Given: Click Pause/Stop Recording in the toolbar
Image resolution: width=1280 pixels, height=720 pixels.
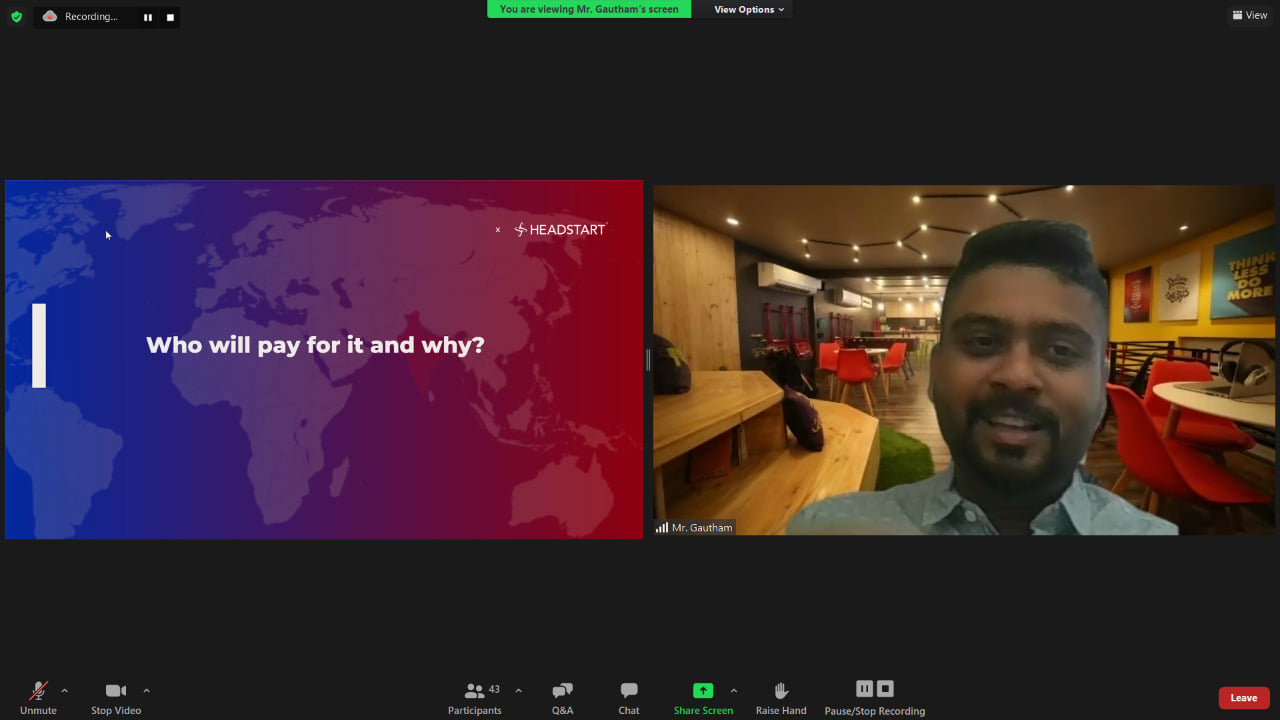Looking at the screenshot, I should pos(874,697).
